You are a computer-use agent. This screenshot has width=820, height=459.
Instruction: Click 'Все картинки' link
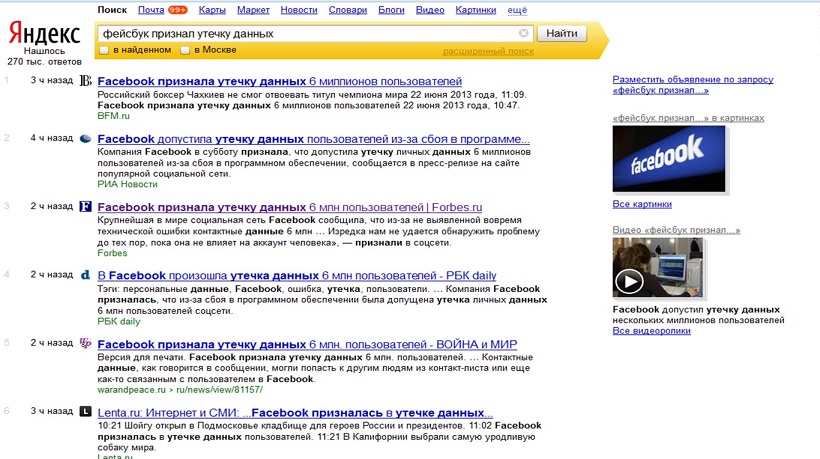pyautogui.click(x=642, y=204)
